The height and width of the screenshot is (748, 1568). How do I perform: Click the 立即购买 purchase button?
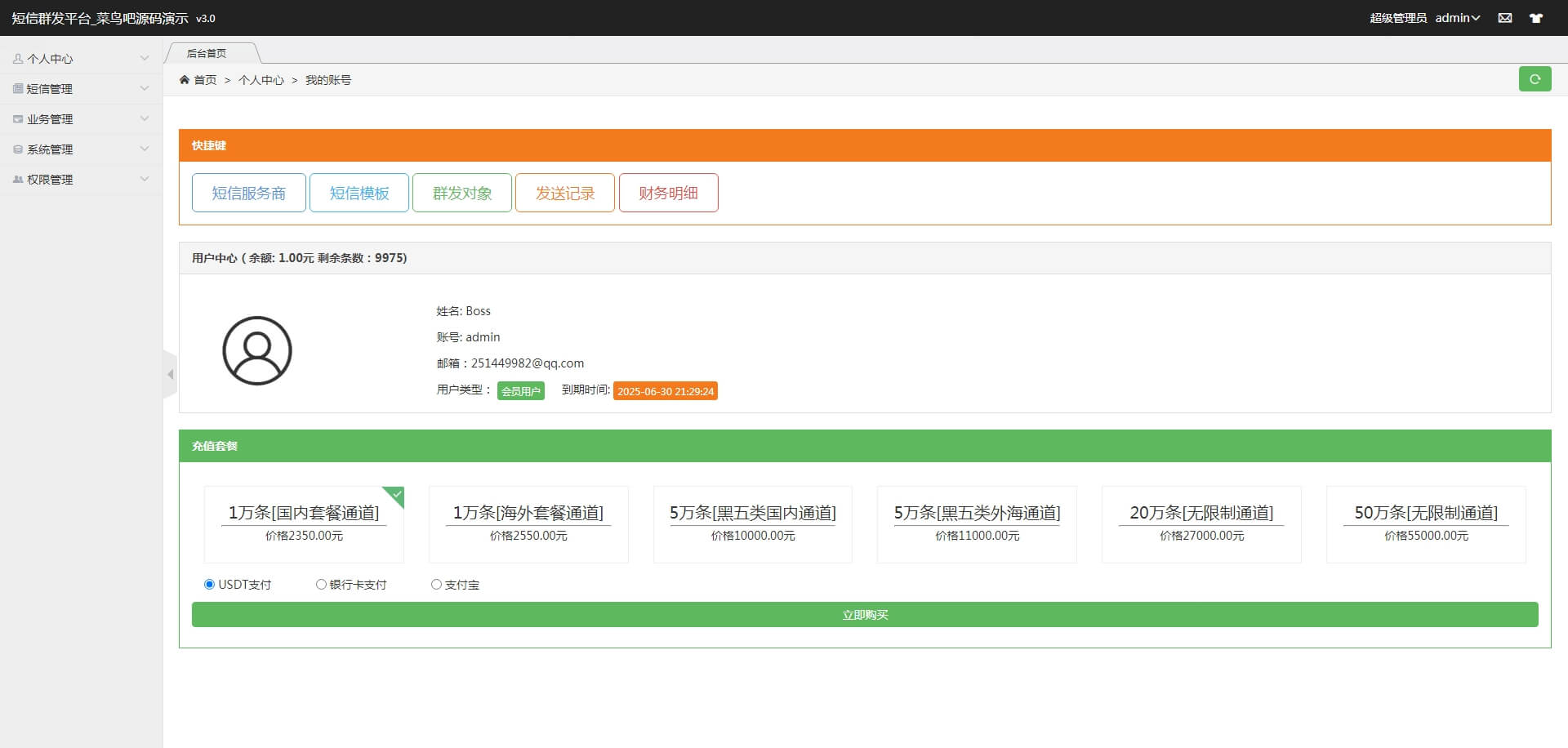pyautogui.click(x=865, y=614)
